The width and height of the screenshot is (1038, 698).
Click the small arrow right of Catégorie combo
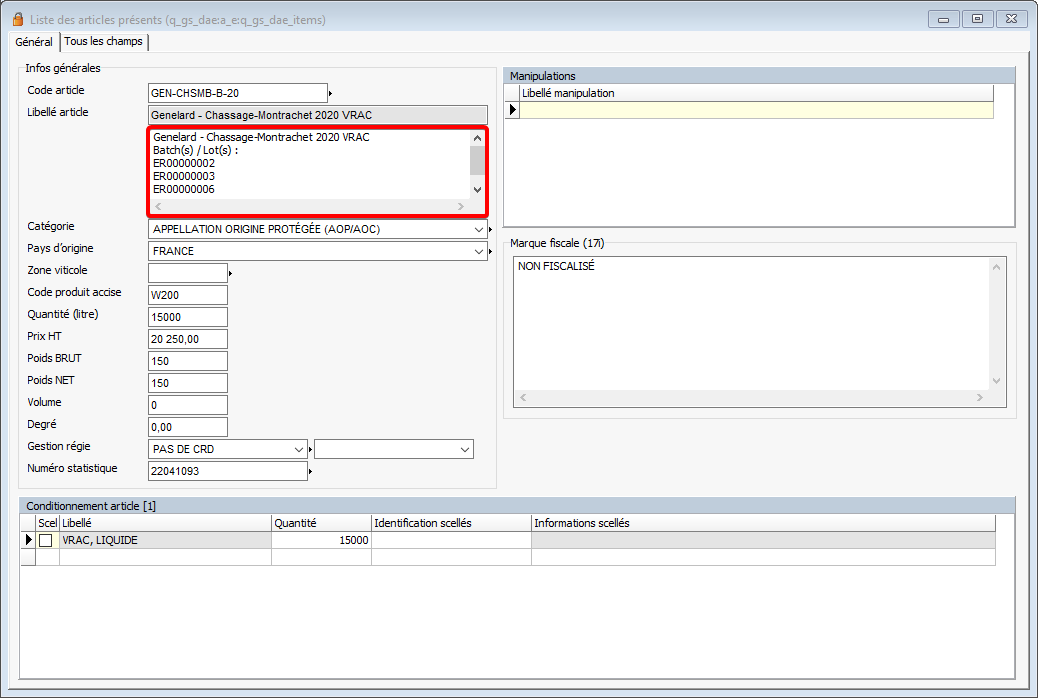491,230
